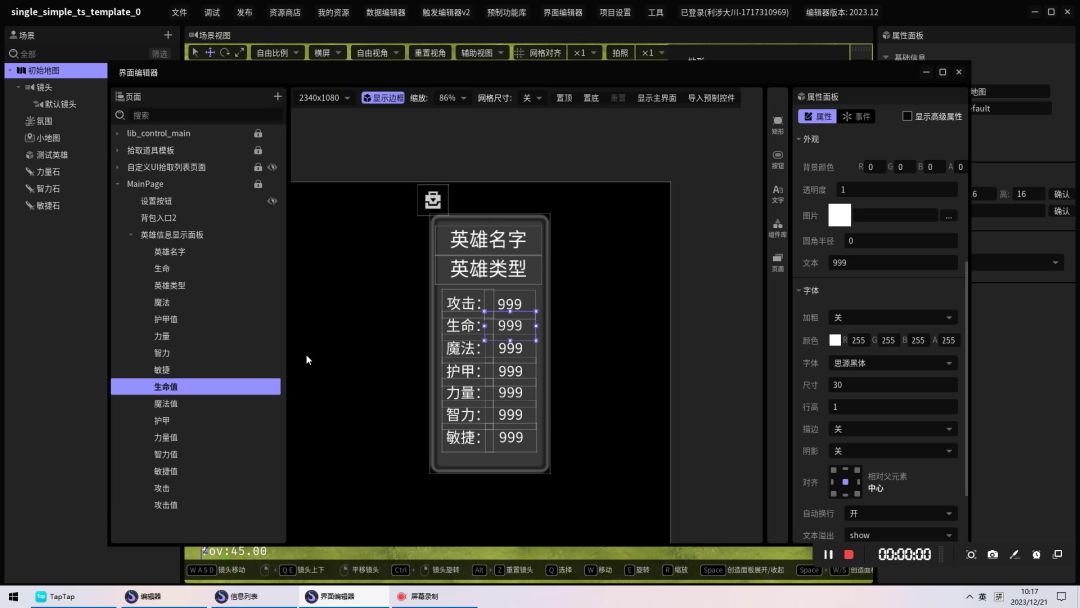The height and width of the screenshot is (608, 1080).
Task: Toggle the 显示边框 show border button
Action: coord(383,98)
